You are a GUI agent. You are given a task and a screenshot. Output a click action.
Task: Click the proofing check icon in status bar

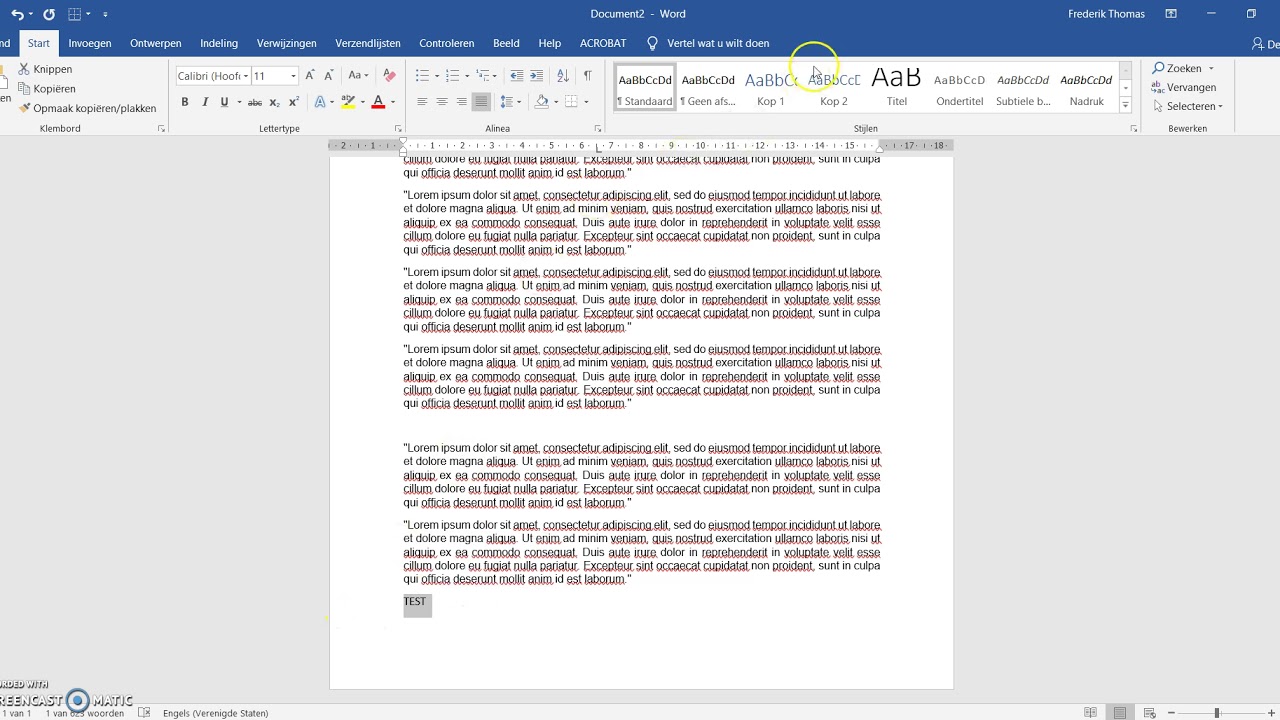[144, 713]
